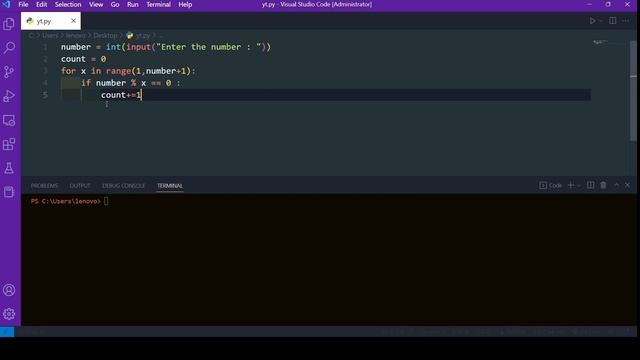Click the remote window indicator in status bar
Image resolution: width=640 pixels, height=360 pixels.
[x=7, y=332]
